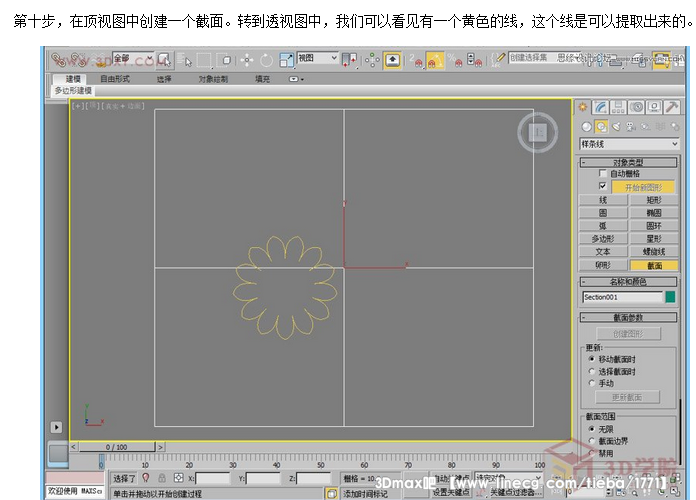The image size is (696, 500).
Task: Collapse the 截面参数 rollout
Action: point(629,317)
